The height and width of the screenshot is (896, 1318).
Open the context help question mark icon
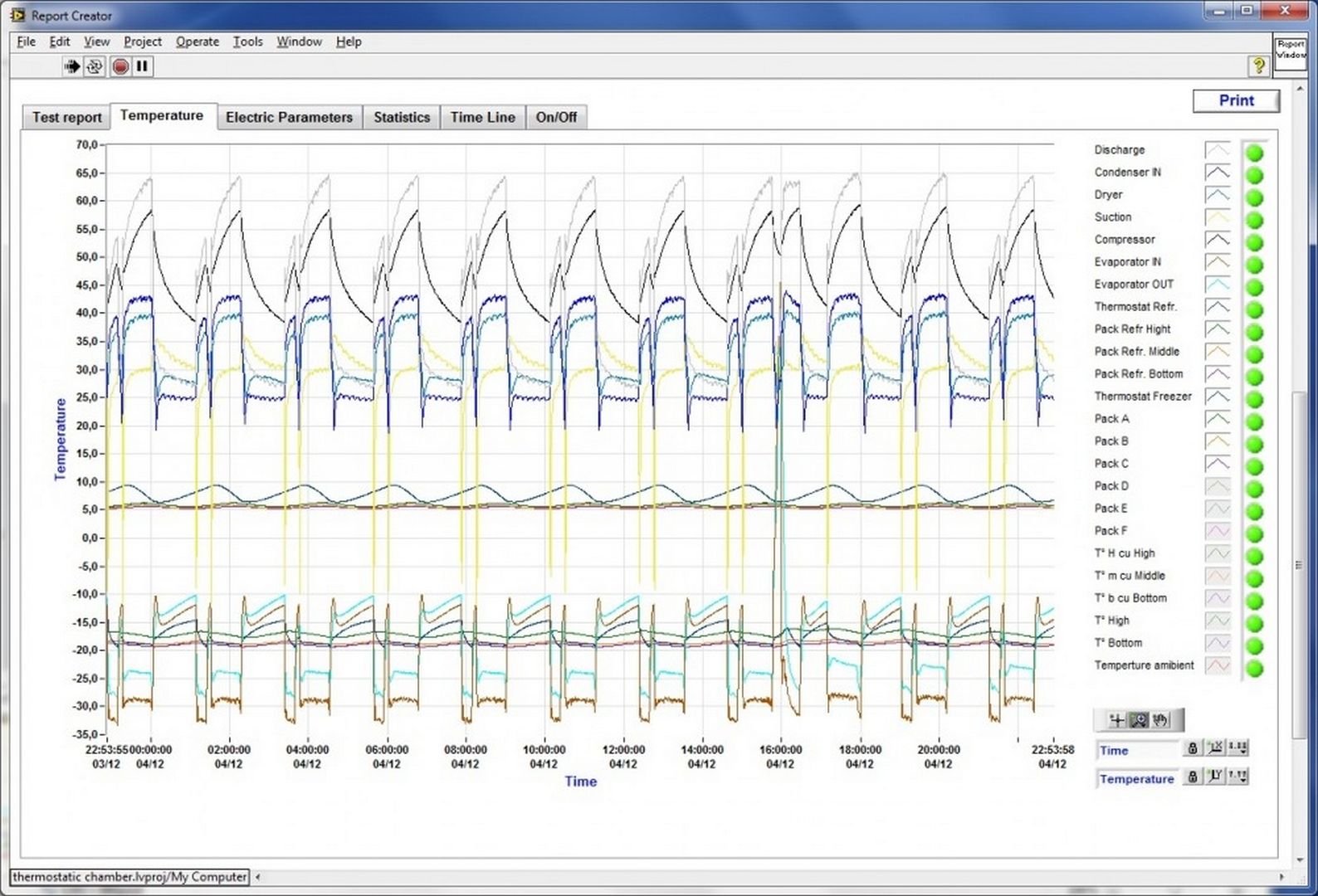1258,66
